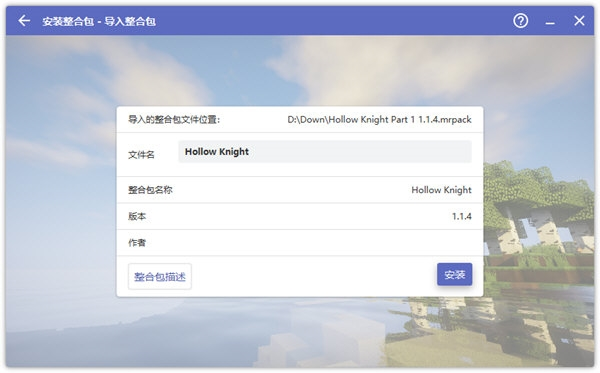Go back with the left arrow icon

(x=24, y=21)
